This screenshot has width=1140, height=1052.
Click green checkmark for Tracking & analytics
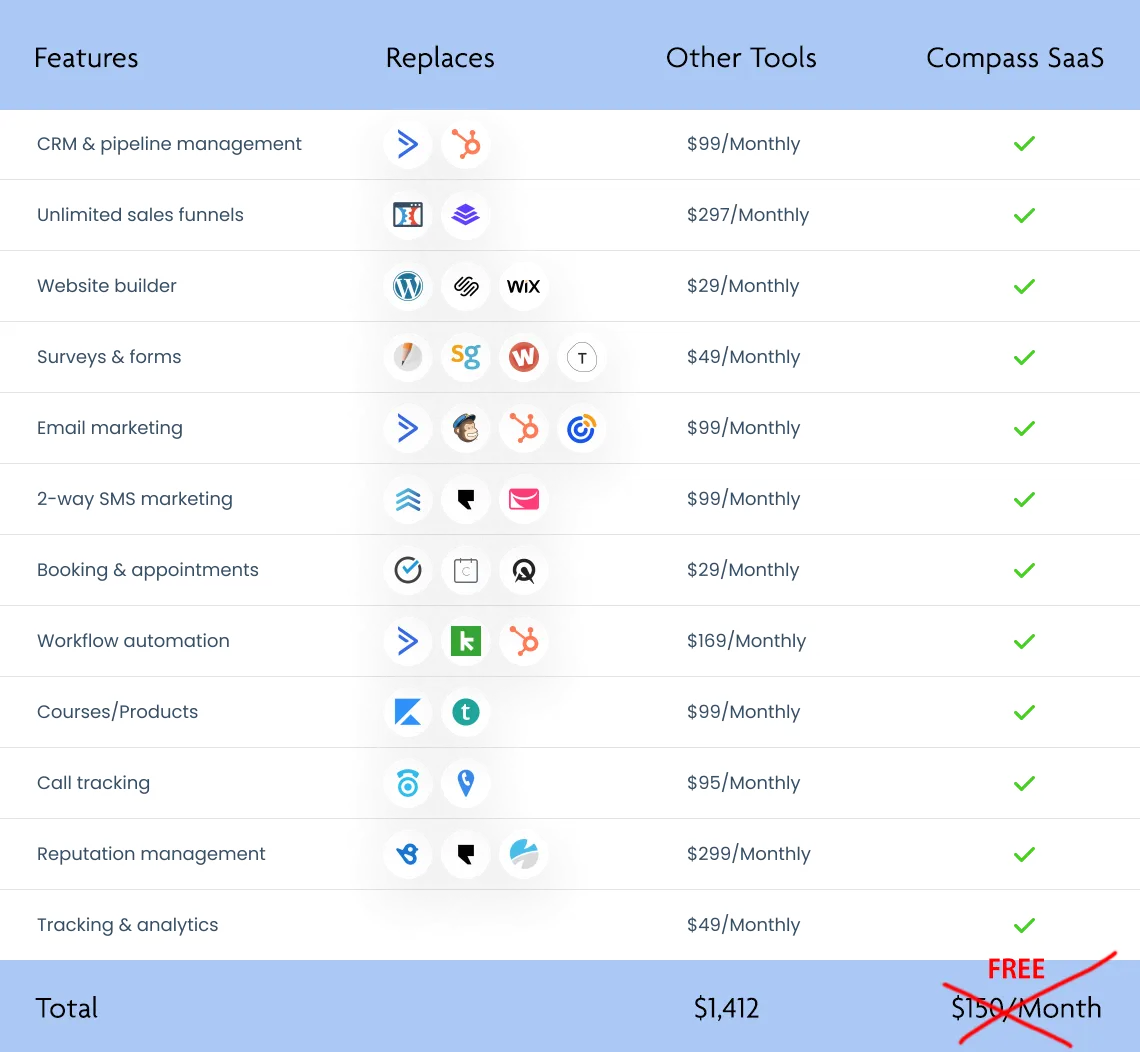(x=1024, y=925)
